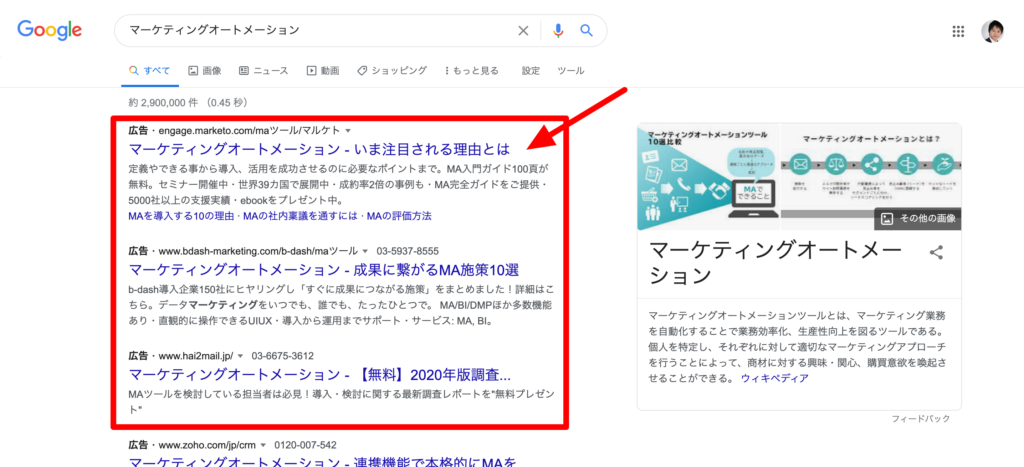Expand dropdown arrow beside www.zoho.com ad URL
Image resolution: width=1024 pixels, height=467 pixels.
tap(263, 445)
